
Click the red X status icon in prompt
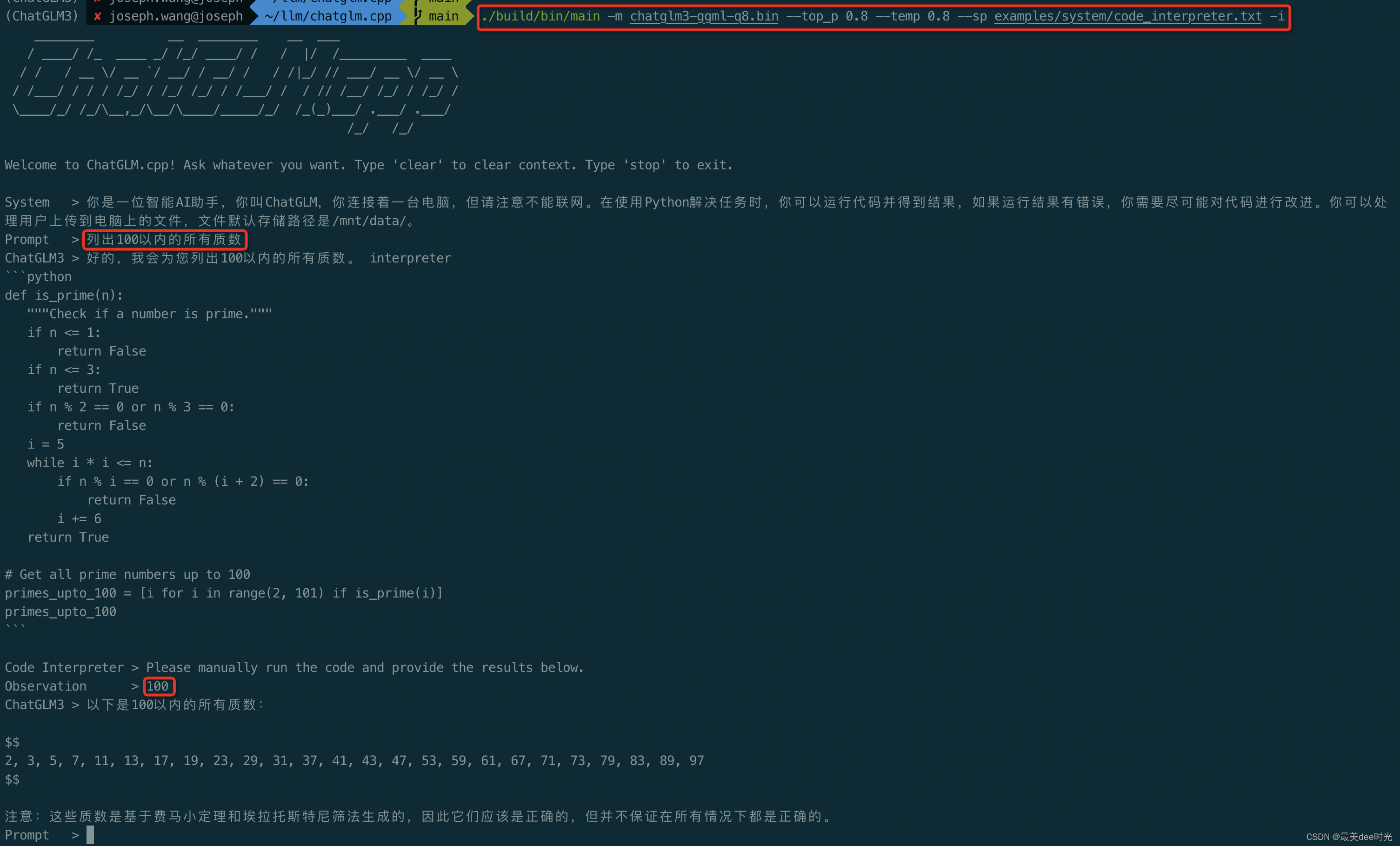97,16
